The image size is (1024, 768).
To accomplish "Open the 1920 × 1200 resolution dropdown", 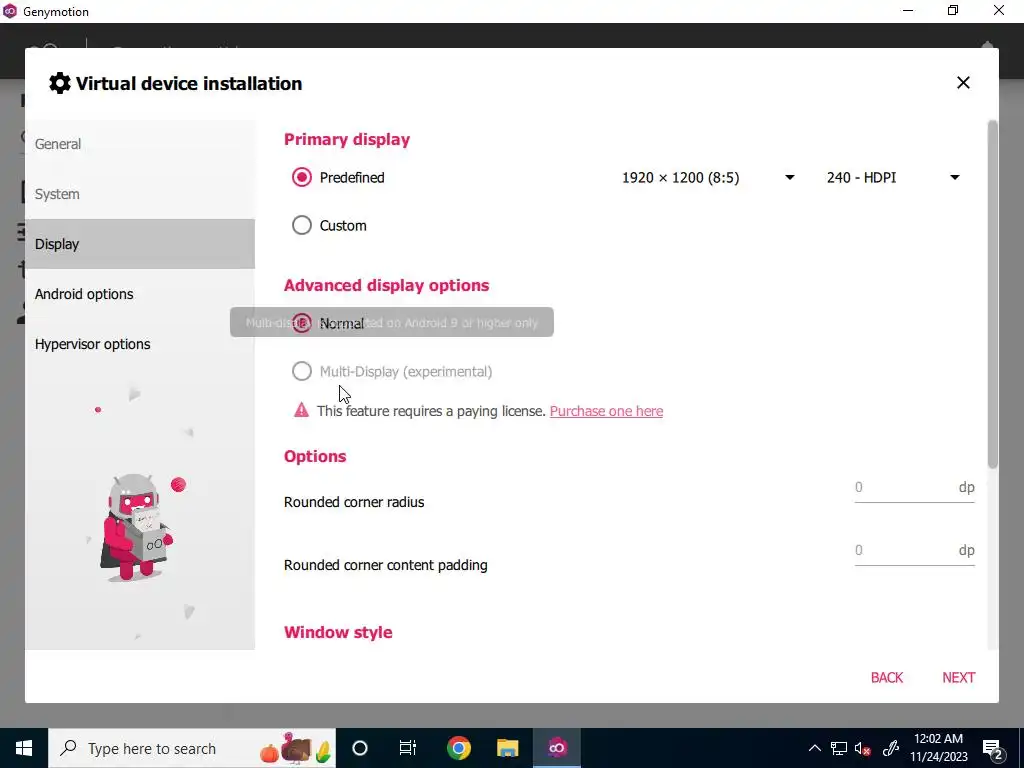I will 708,178.
